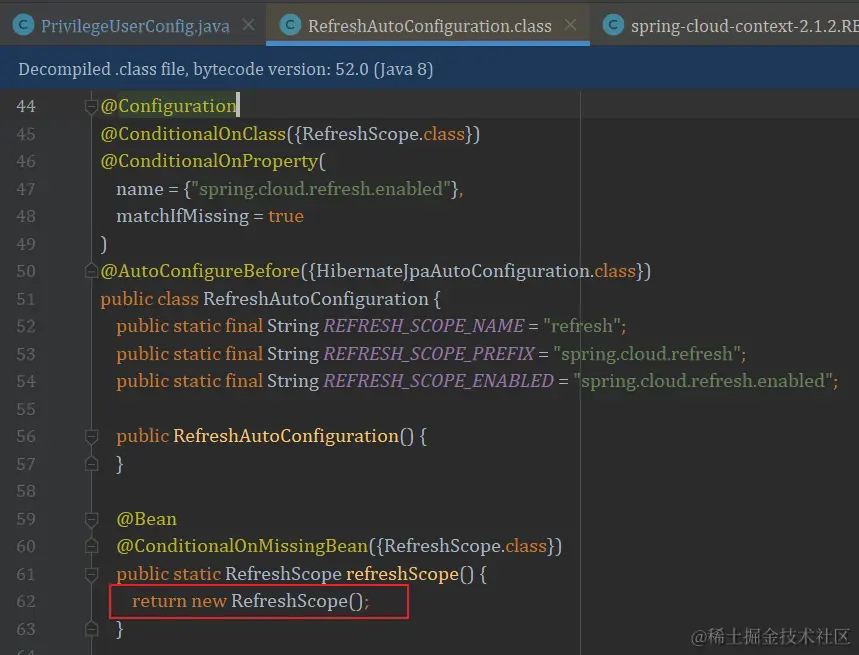Toggle the fold end marker at line 57

click(x=91, y=464)
